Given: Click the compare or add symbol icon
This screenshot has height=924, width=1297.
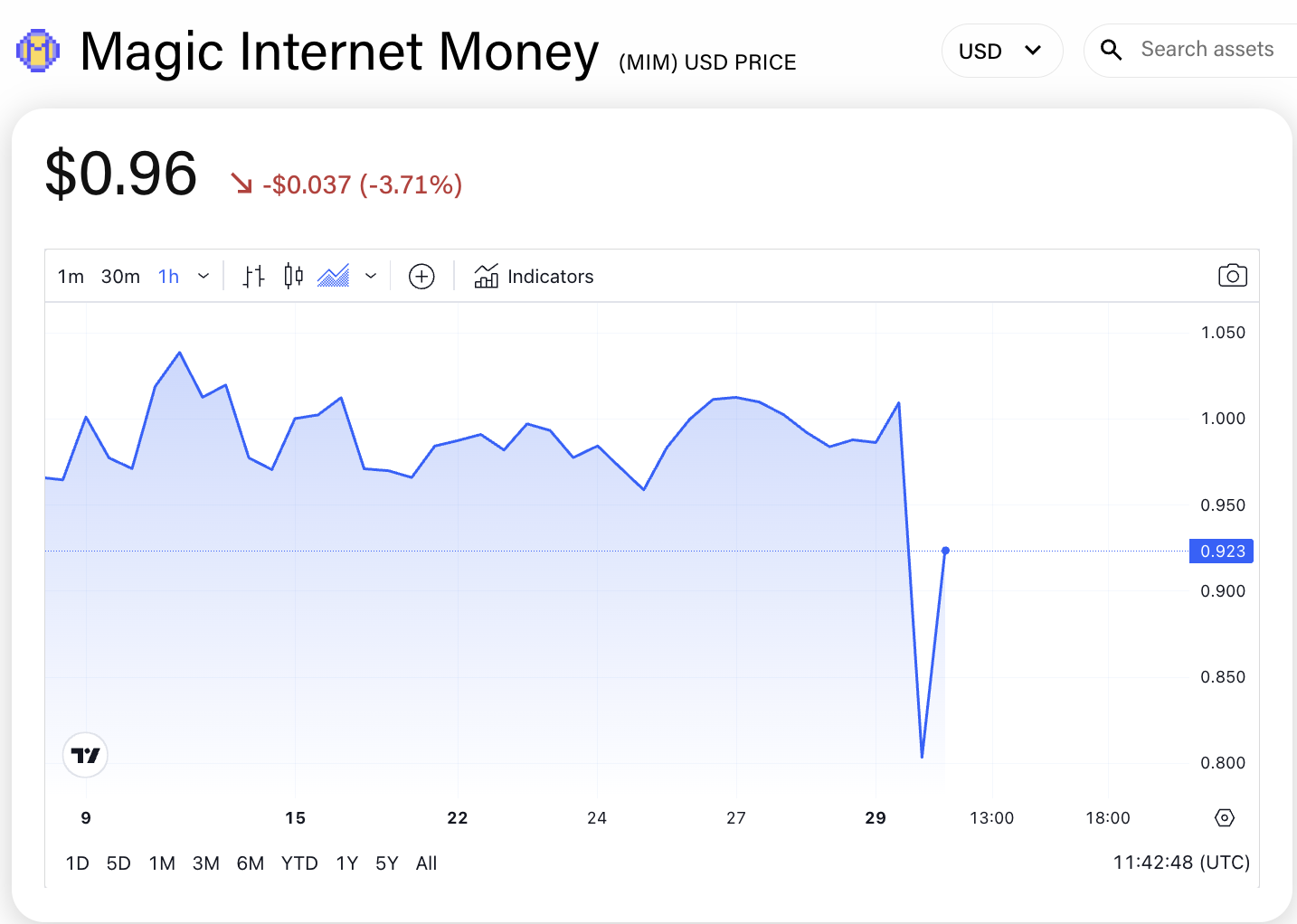Looking at the screenshot, I should tap(421, 276).
